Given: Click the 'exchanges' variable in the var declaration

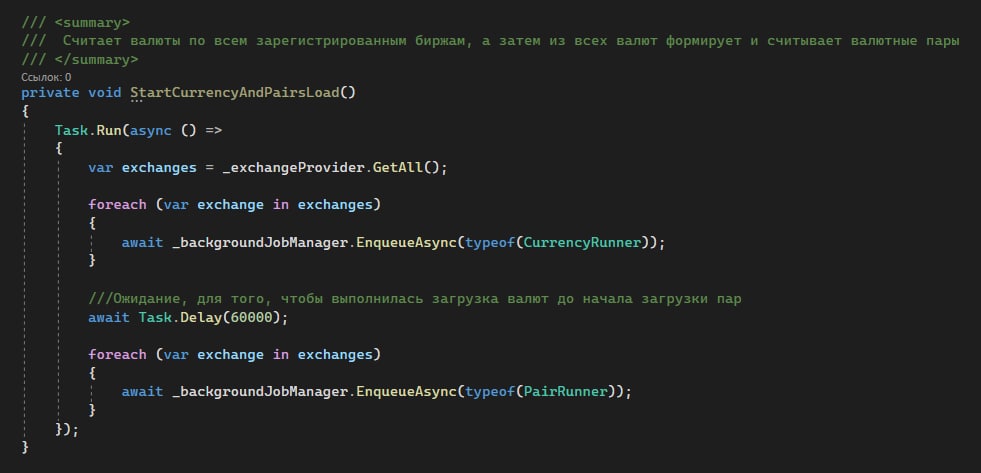Looking at the screenshot, I should pos(159,168).
